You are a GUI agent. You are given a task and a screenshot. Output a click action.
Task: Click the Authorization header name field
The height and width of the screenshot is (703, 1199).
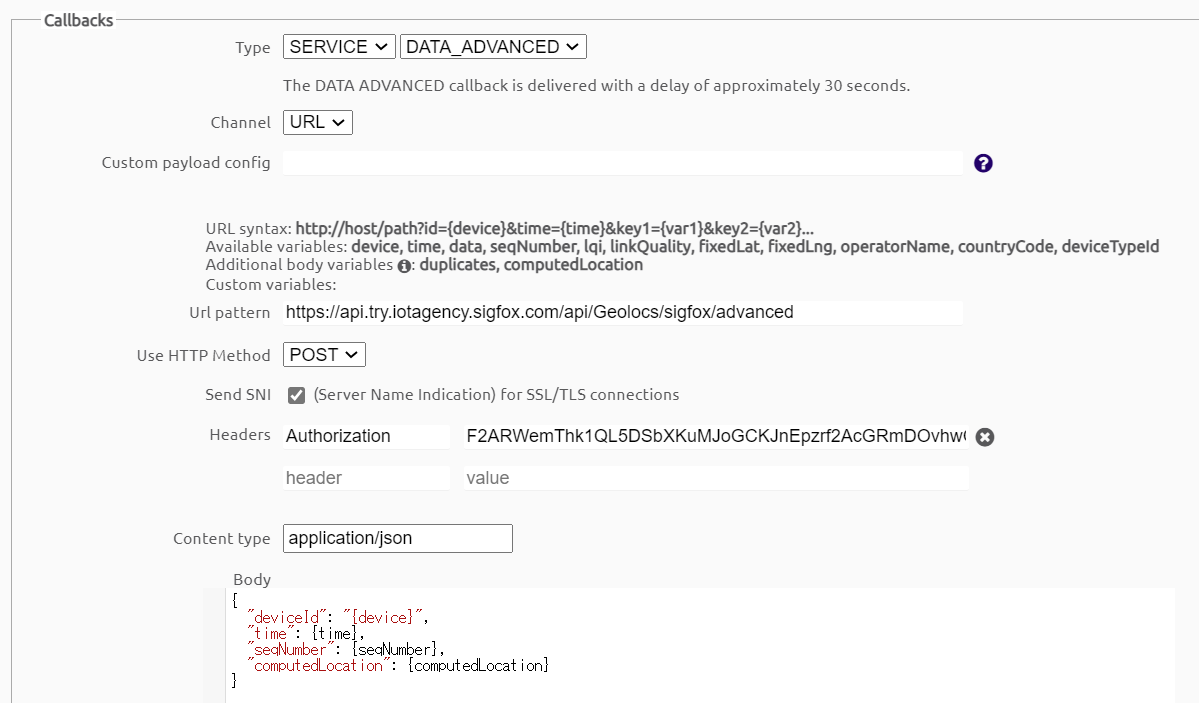(x=366, y=436)
